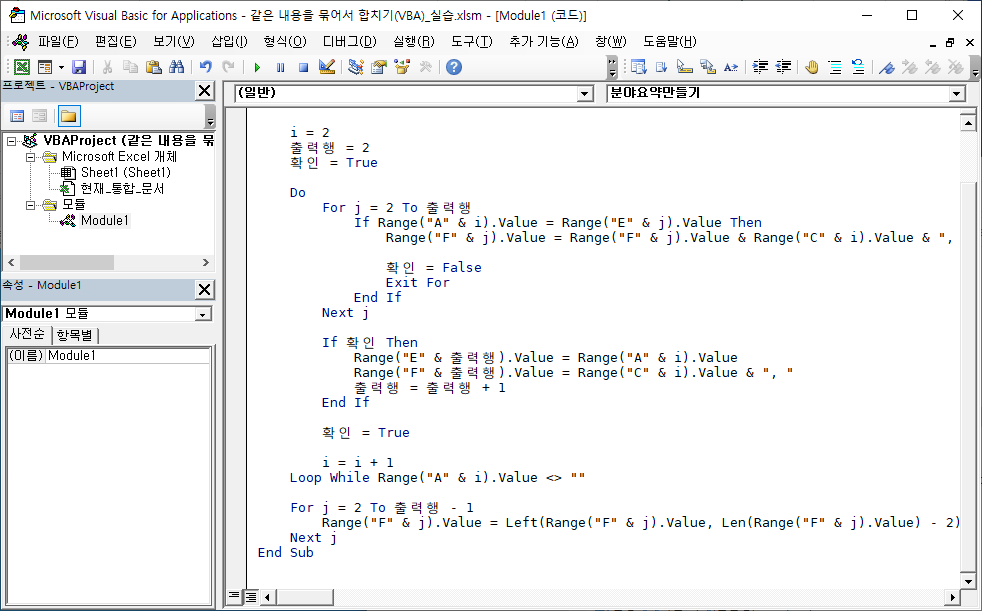Click the Insert UserForm toolbar icon
The image size is (982, 611).
coord(45,67)
